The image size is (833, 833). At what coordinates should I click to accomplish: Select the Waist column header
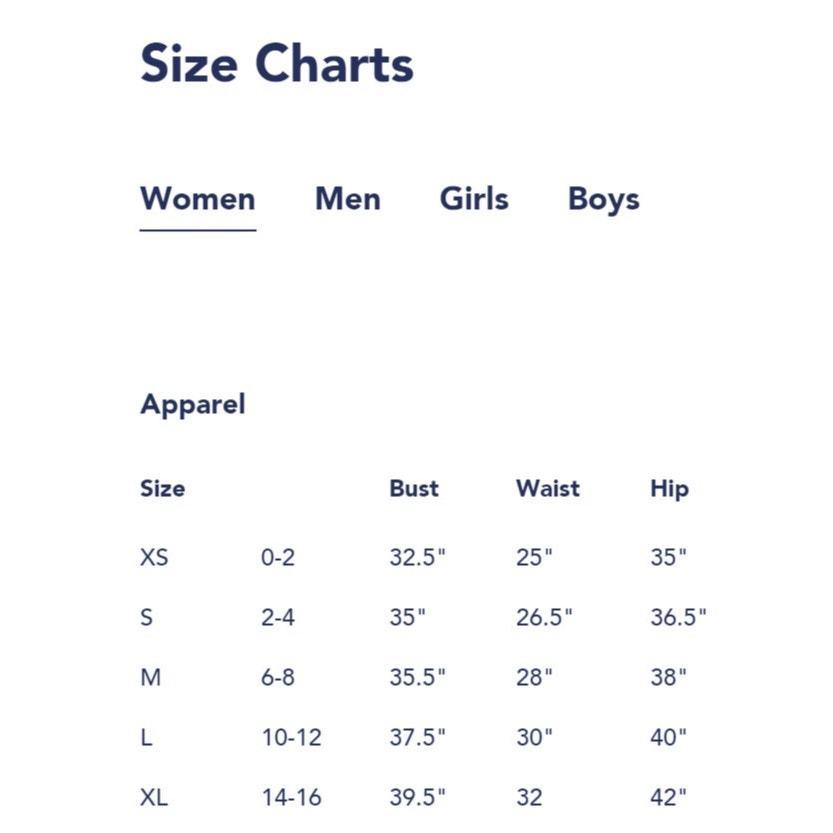pos(548,488)
